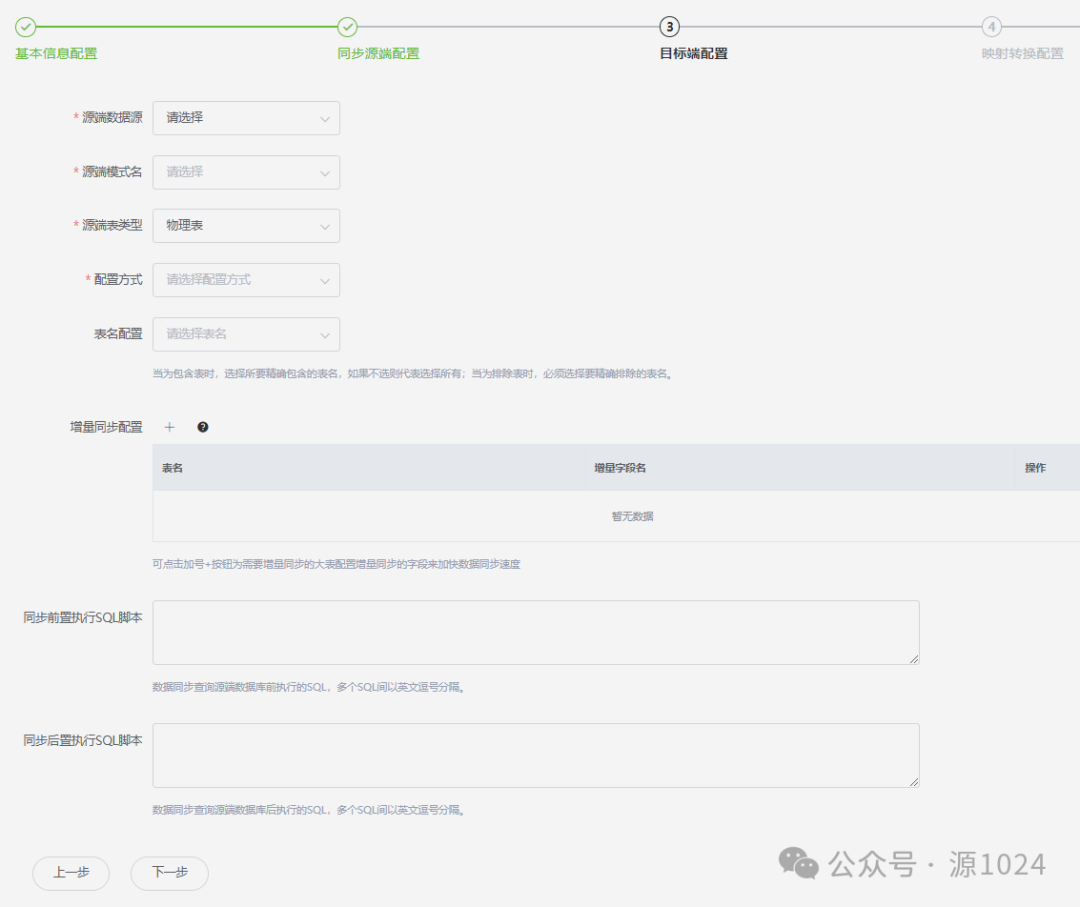Open the 配置方式 dropdown
1080x907 pixels.
tap(246, 280)
